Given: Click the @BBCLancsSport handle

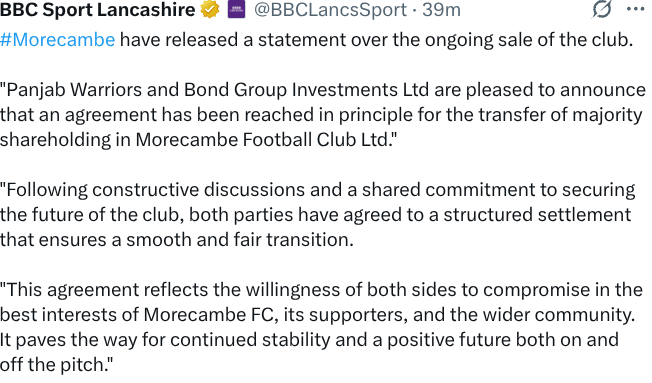Looking at the screenshot, I should (331, 9).
